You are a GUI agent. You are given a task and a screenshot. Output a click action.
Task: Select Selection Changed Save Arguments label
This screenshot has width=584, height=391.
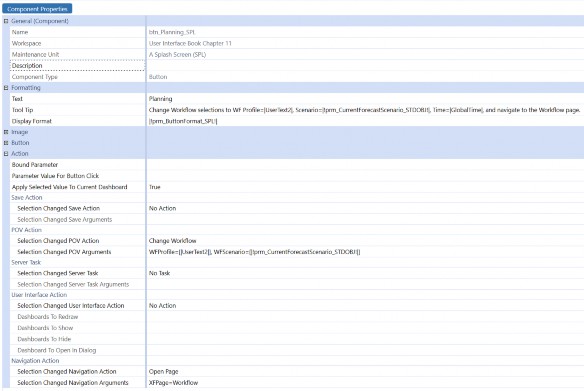click(64, 220)
